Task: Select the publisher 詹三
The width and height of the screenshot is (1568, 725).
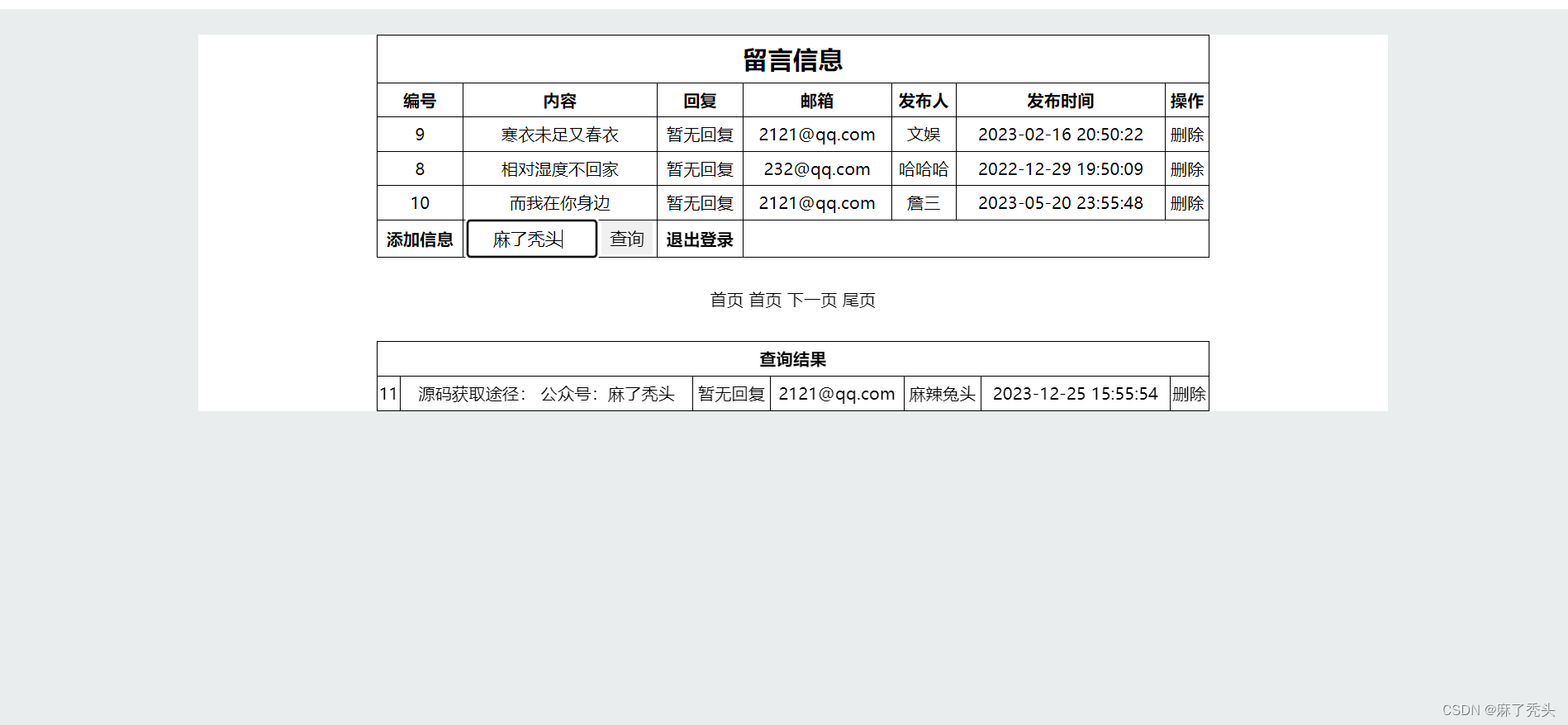Action: click(x=924, y=203)
